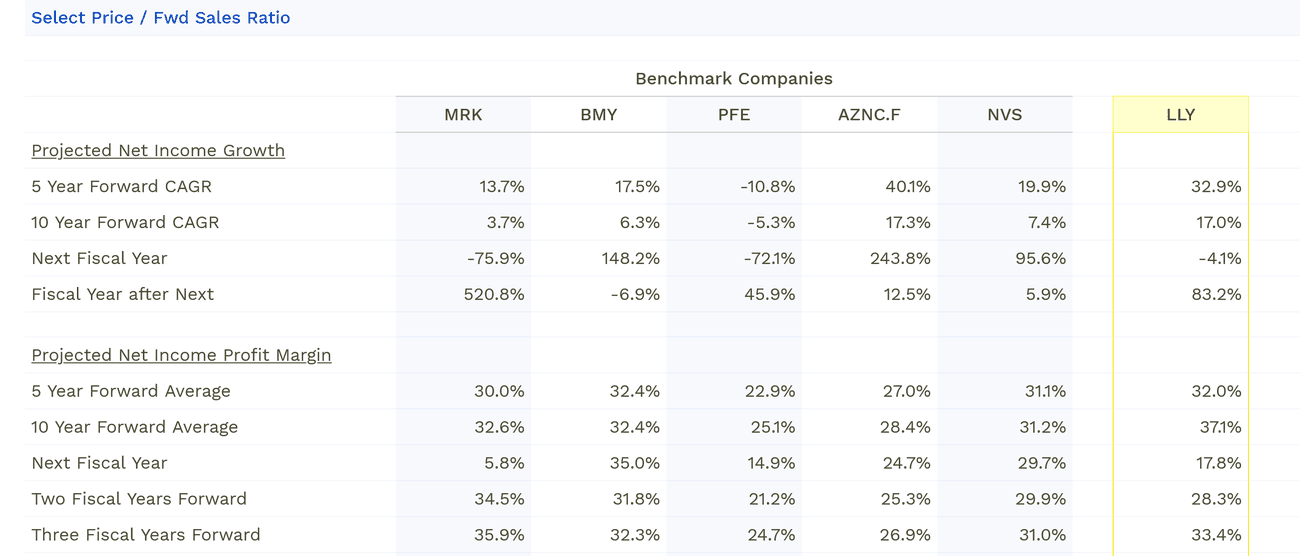This screenshot has height=556, width=1300.
Task: Open the Projected Net Income Profit Margin link
Action: click(x=181, y=355)
